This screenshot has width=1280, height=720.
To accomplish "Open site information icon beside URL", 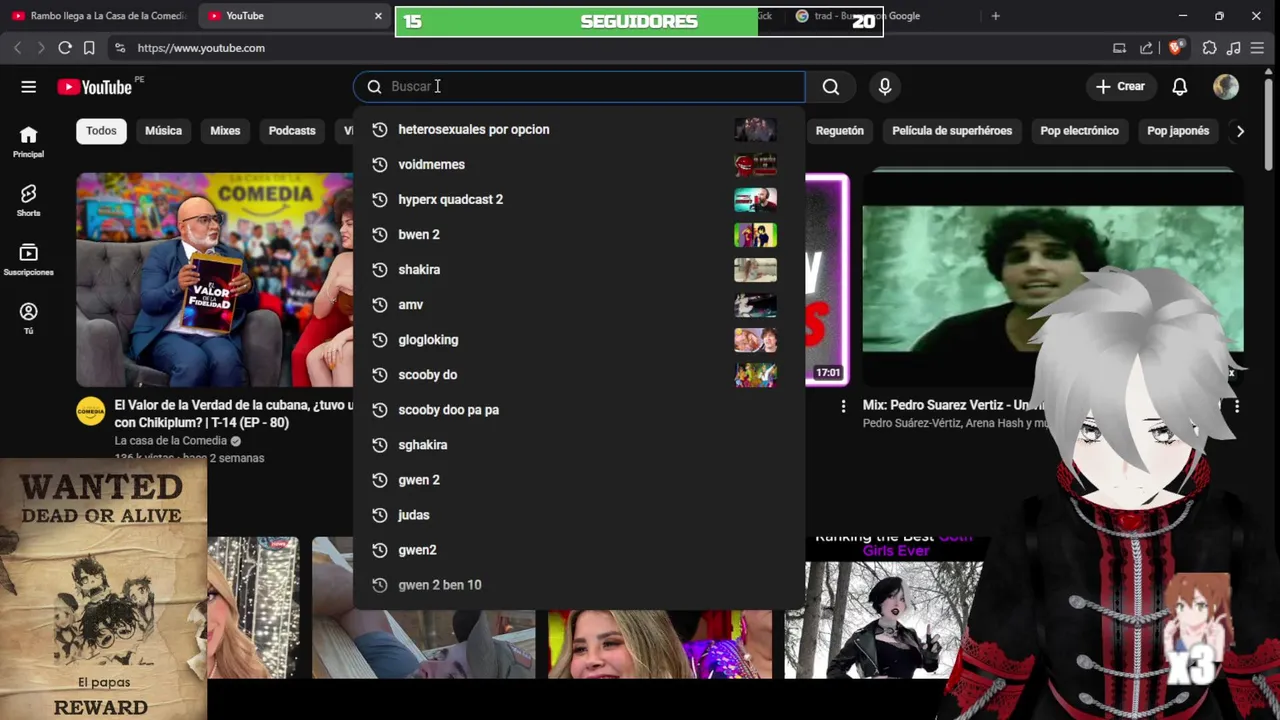I will coord(119,48).
